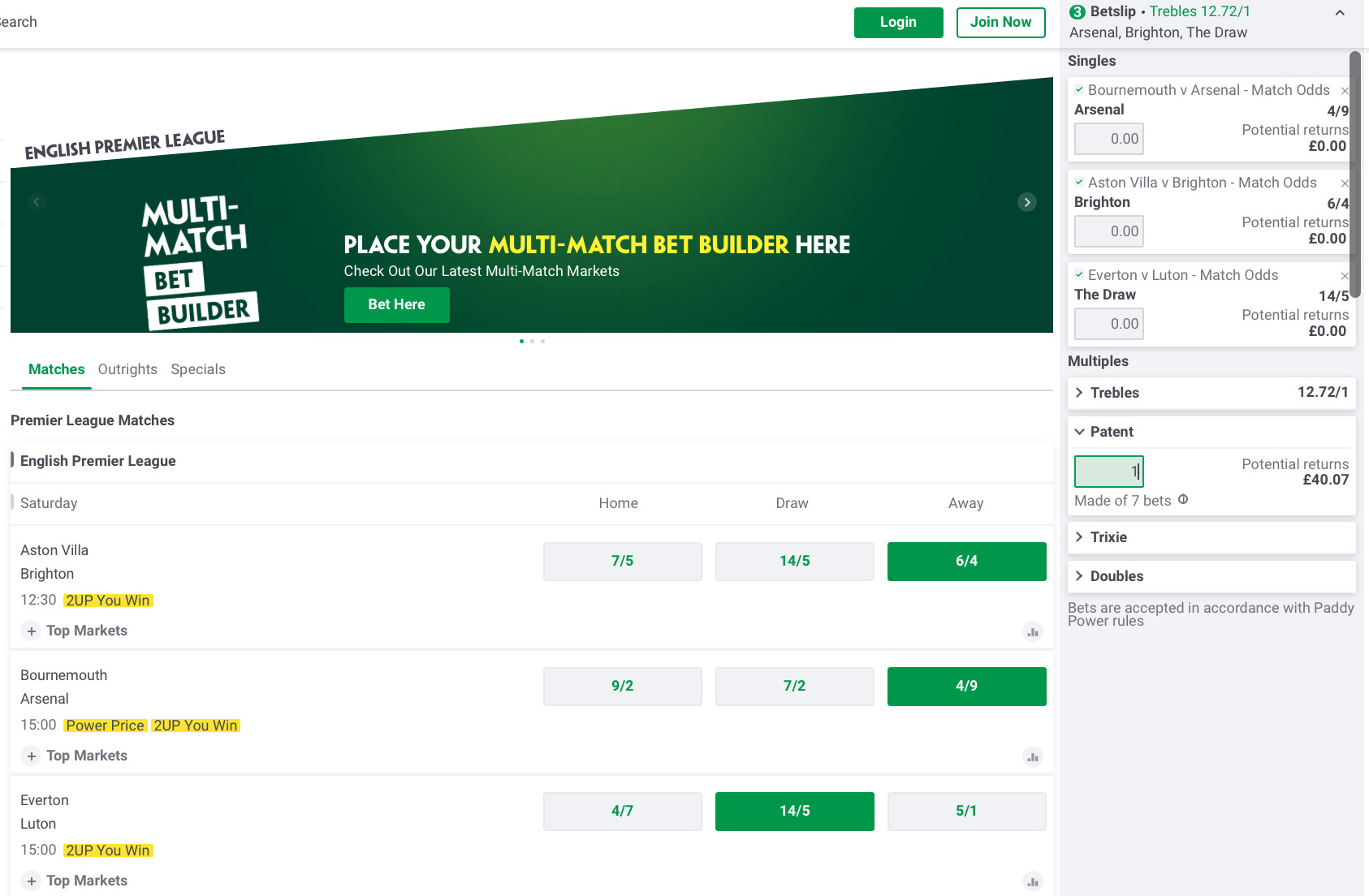The height and width of the screenshot is (896, 1369).
Task: Open the next banner carousel slide
Action: coord(1026,202)
